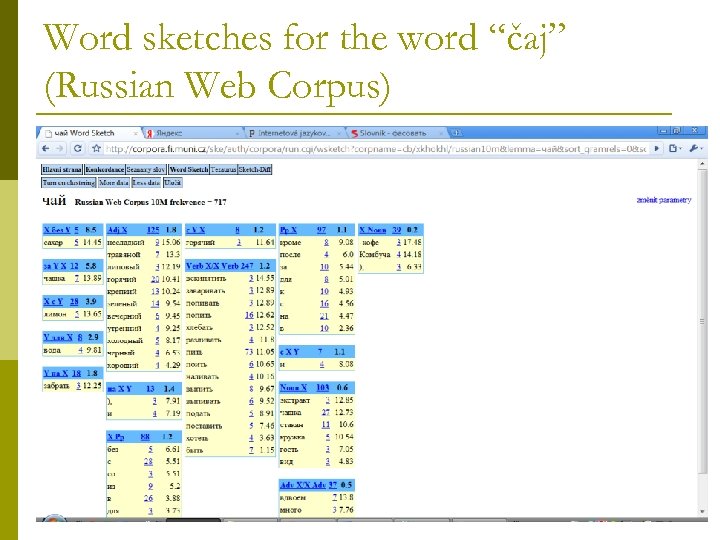Click frequency 73 for пить
This screenshot has width=720, height=540.
pyautogui.click(x=249, y=352)
